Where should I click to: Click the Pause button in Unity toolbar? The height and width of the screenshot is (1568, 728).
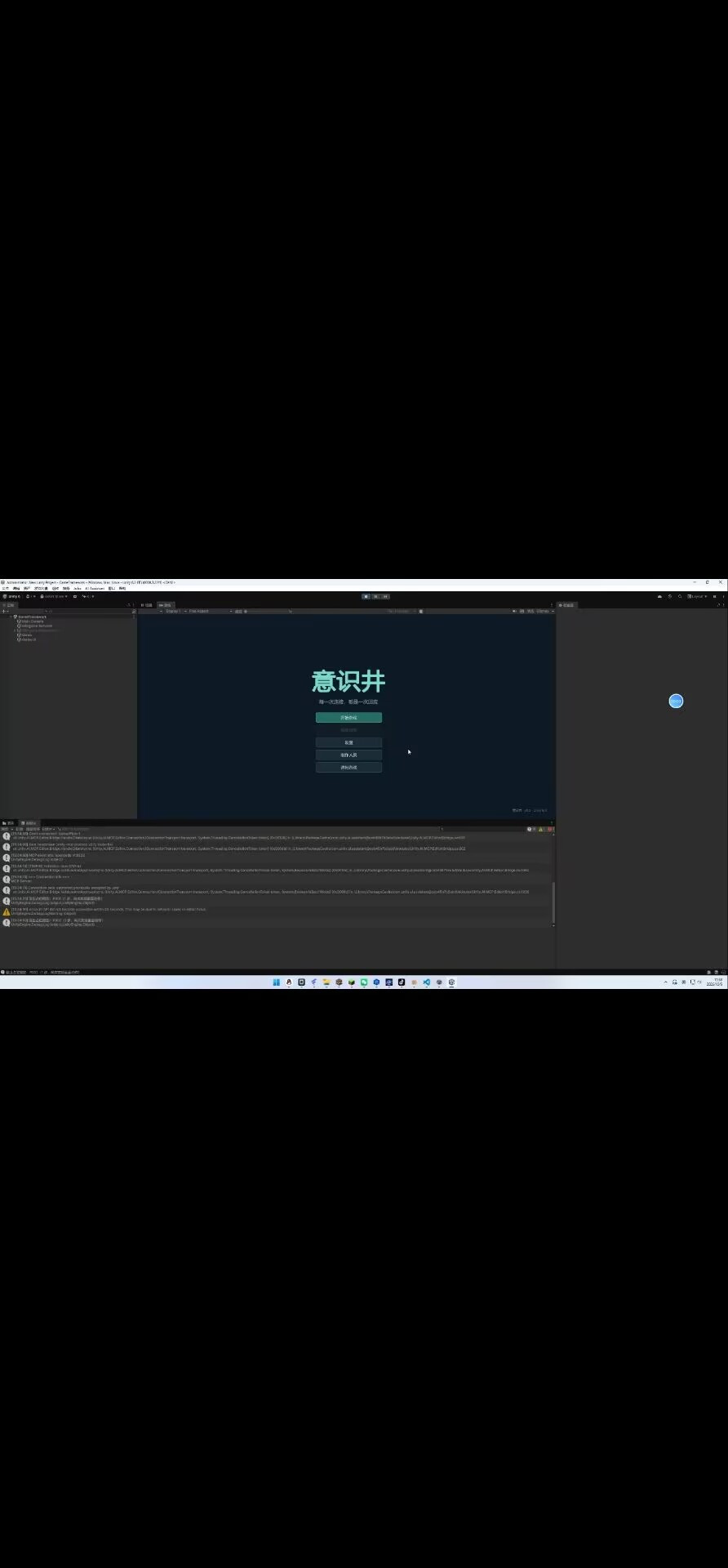[375, 596]
